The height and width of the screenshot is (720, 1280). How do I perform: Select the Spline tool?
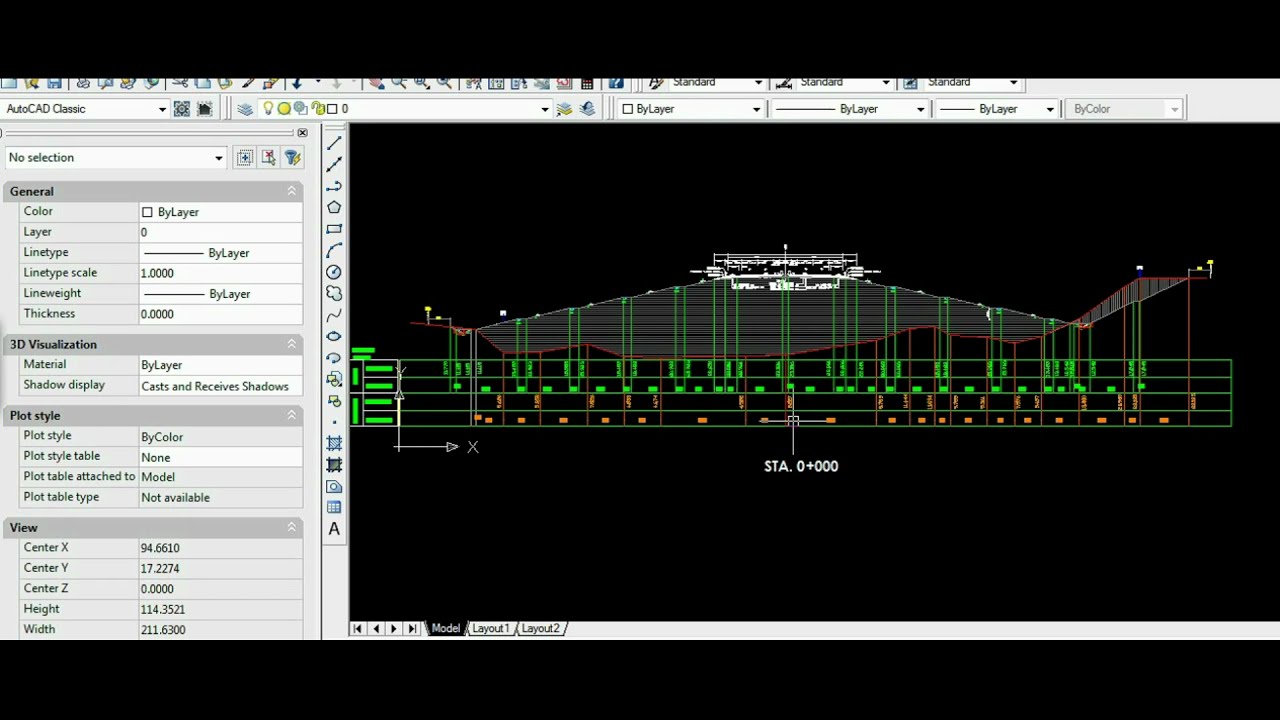[334, 315]
